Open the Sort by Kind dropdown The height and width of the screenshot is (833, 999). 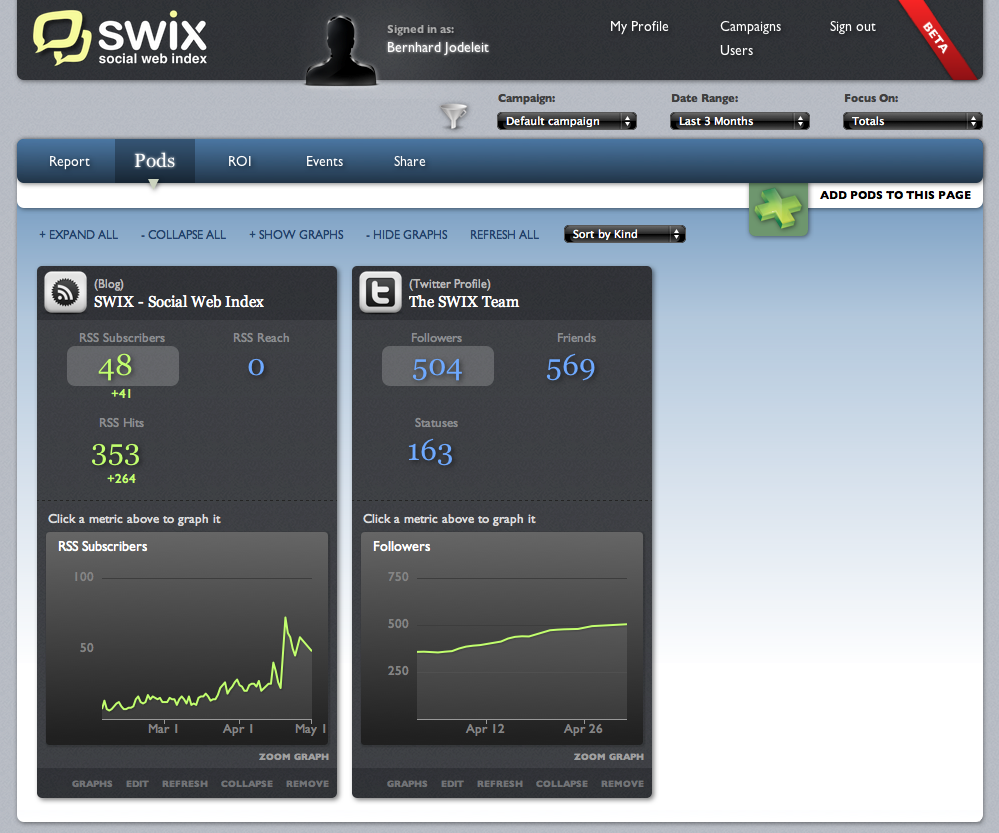pyautogui.click(x=624, y=234)
